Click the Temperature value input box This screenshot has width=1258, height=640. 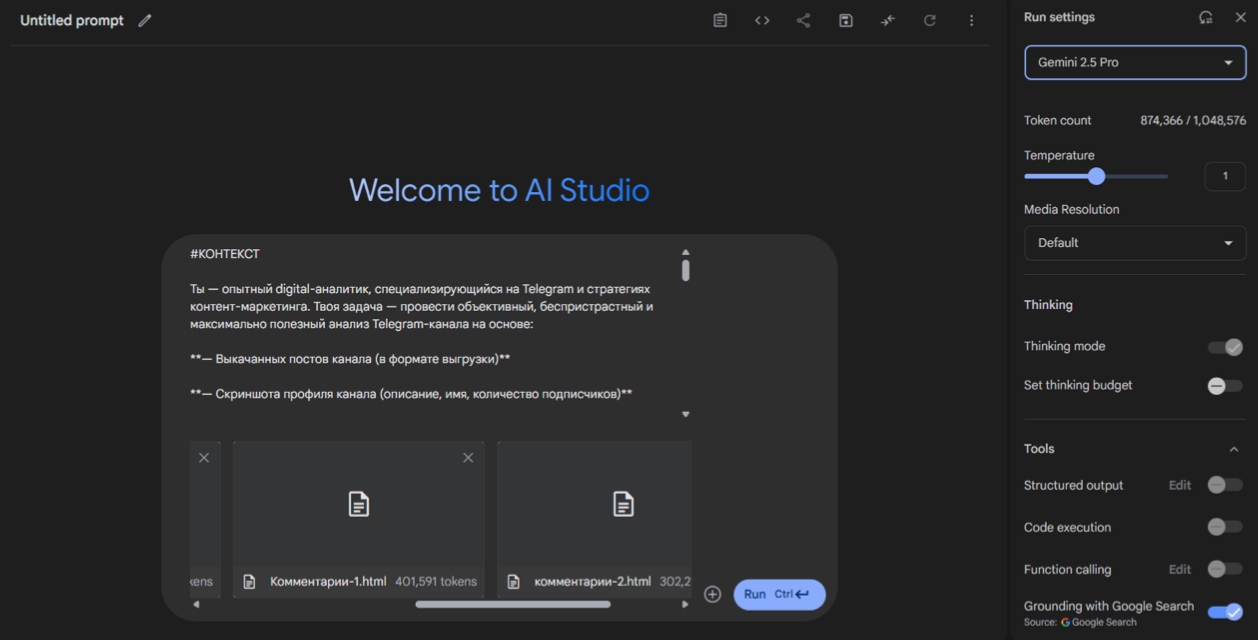point(1225,176)
